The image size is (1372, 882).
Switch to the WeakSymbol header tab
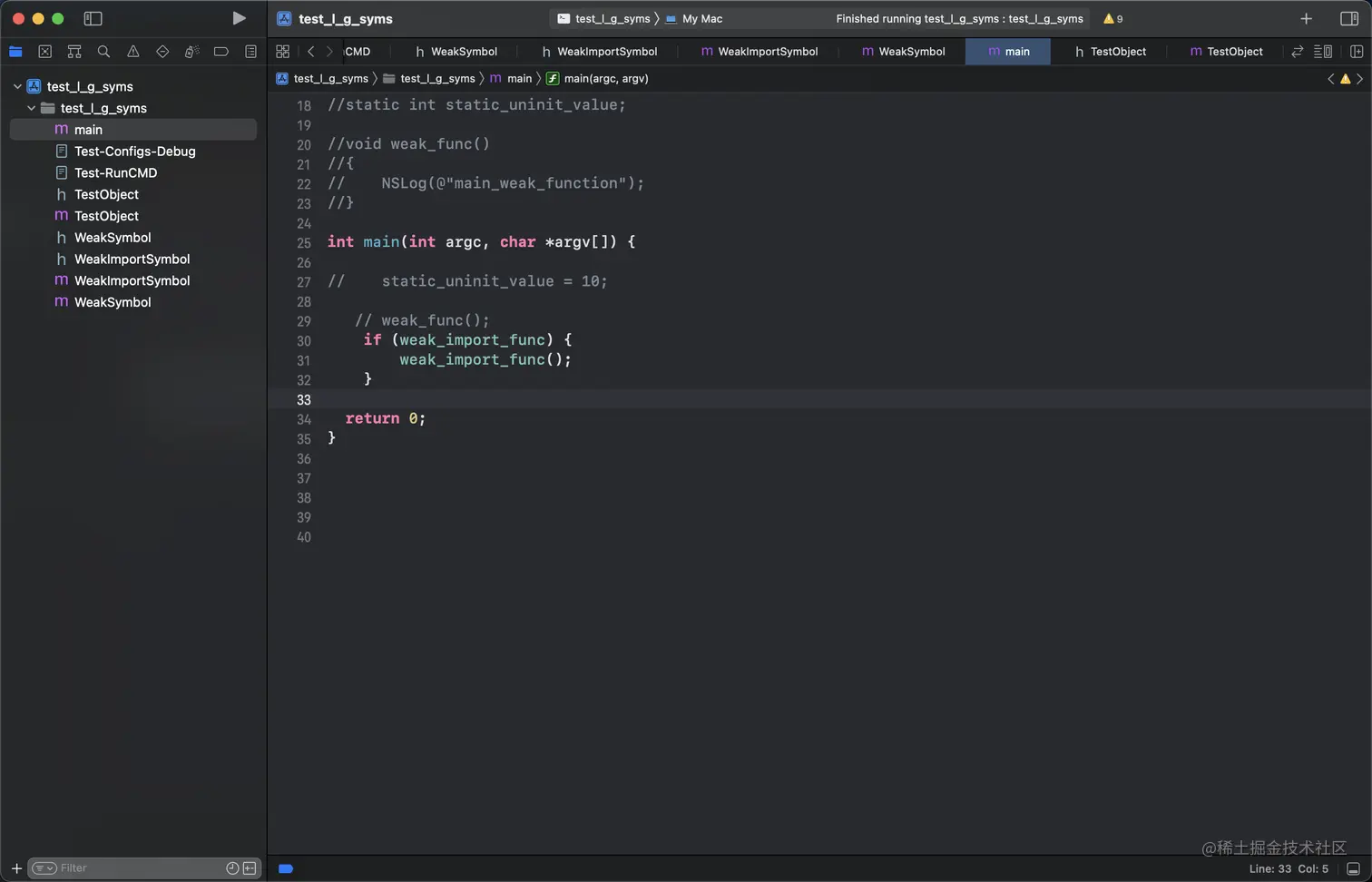coord(456,52)
